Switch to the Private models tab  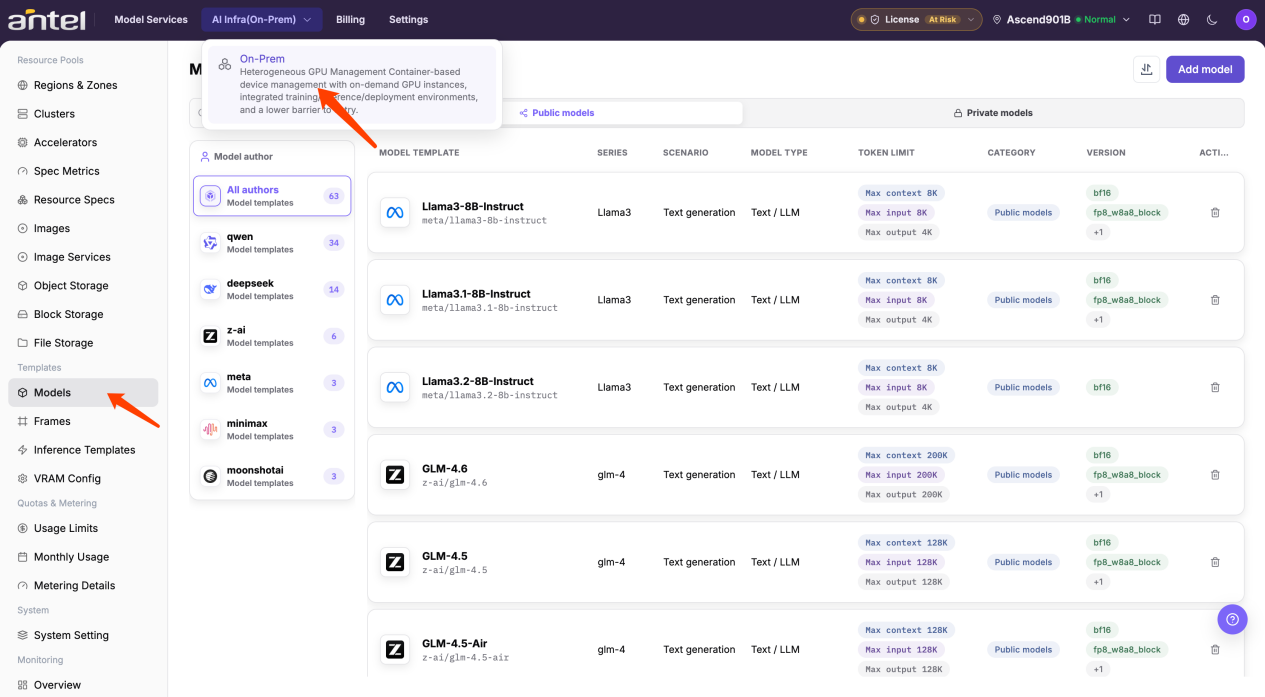(x=993, y=113)
